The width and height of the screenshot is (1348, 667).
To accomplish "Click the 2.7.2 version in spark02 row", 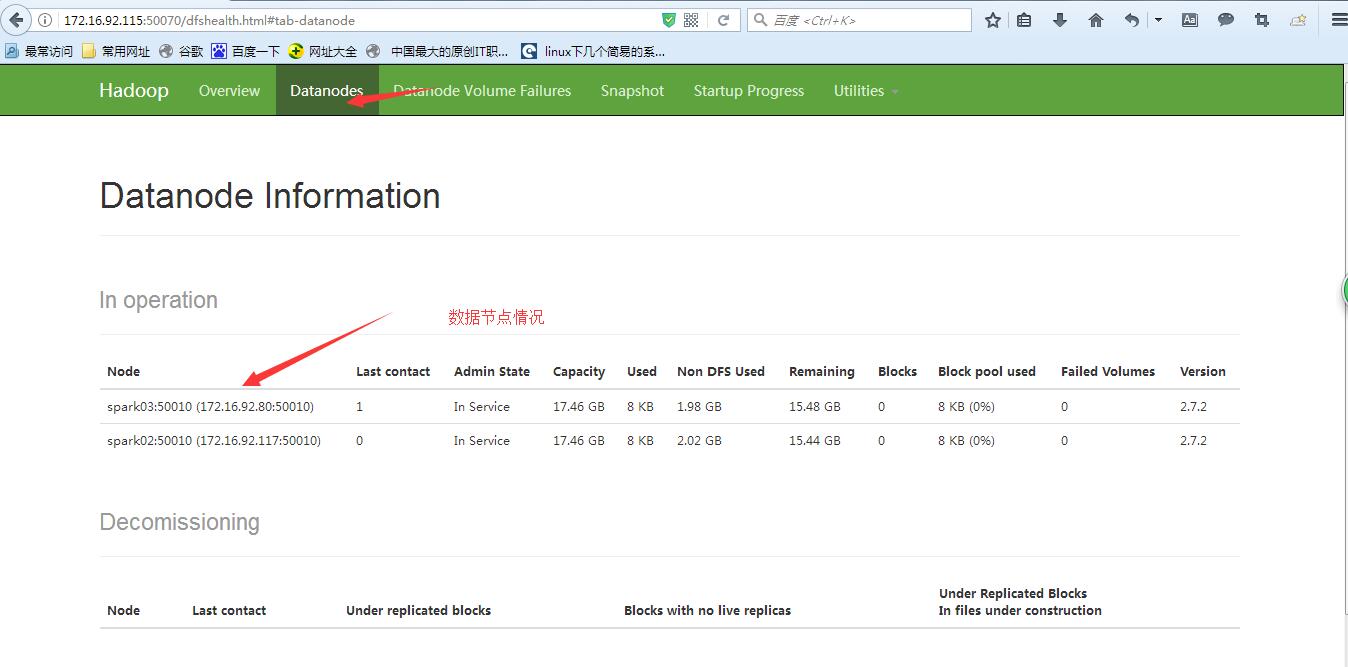I will pos(1194,441).
